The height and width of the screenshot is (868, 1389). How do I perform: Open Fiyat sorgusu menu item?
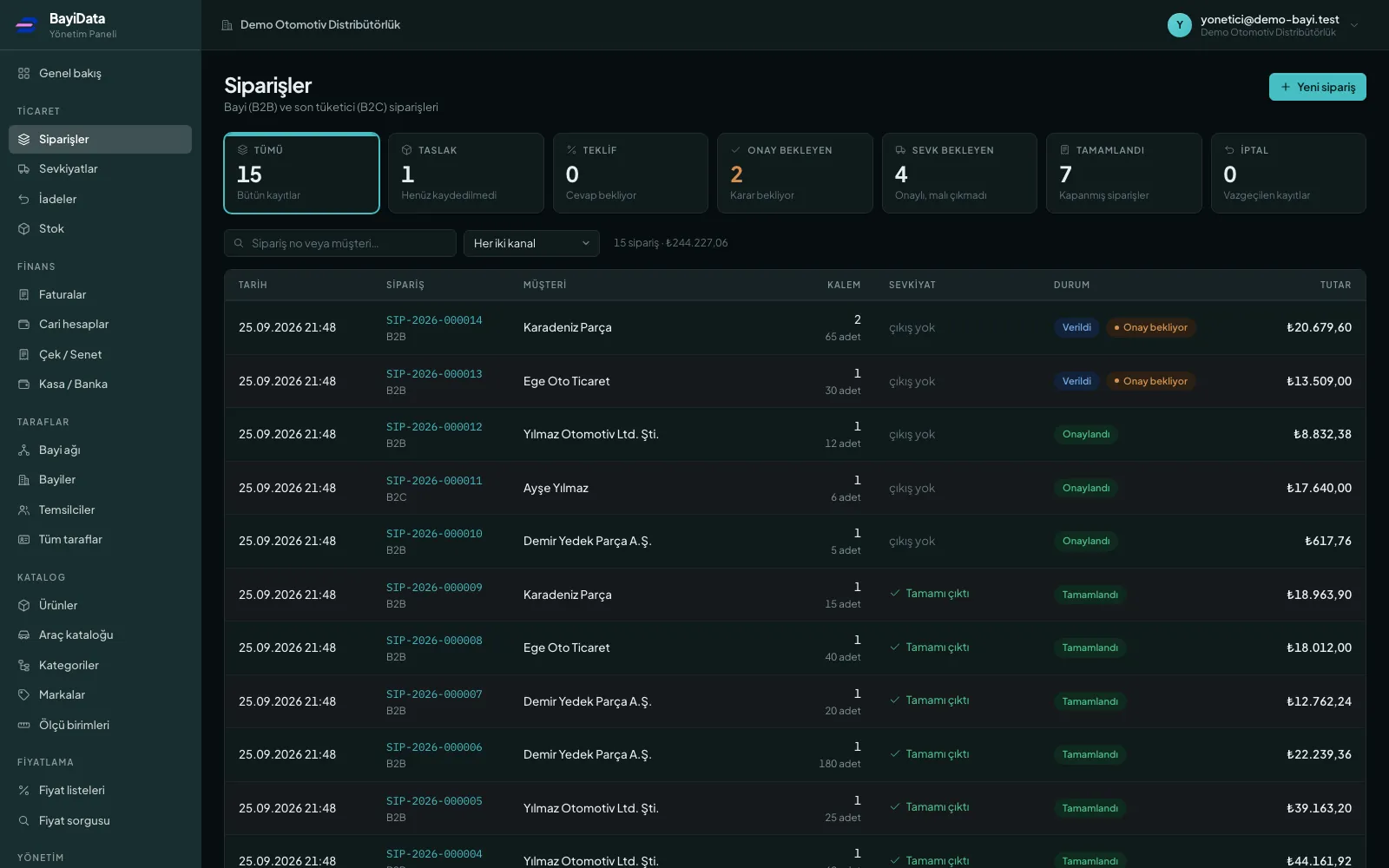tap(100, 821)
